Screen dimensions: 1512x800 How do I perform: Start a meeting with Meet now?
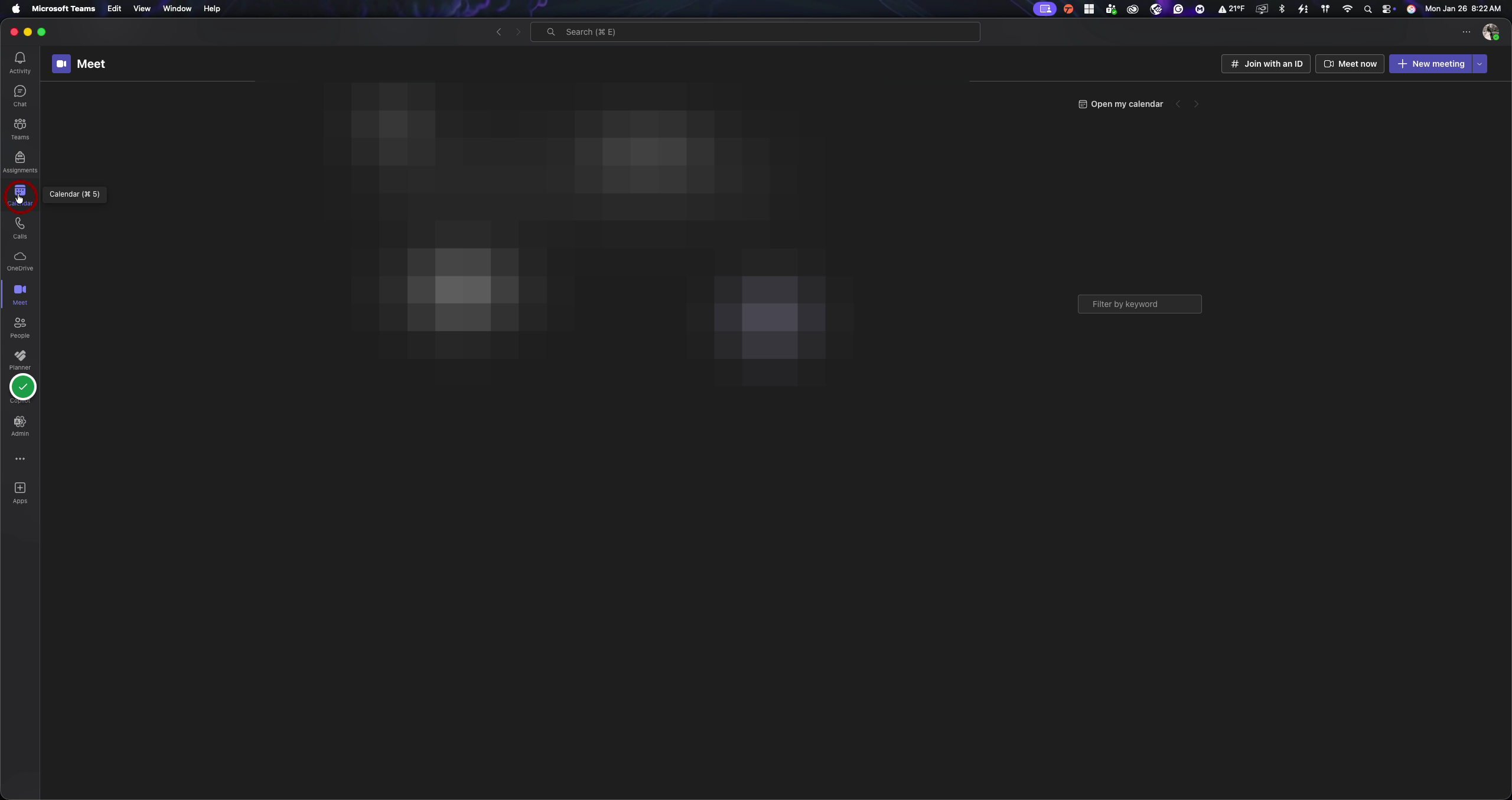click(1350, 64)
